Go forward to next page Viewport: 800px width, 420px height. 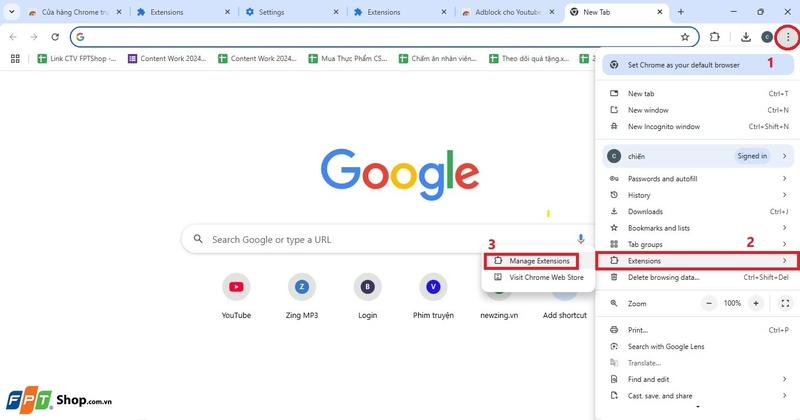click(34, 37)
